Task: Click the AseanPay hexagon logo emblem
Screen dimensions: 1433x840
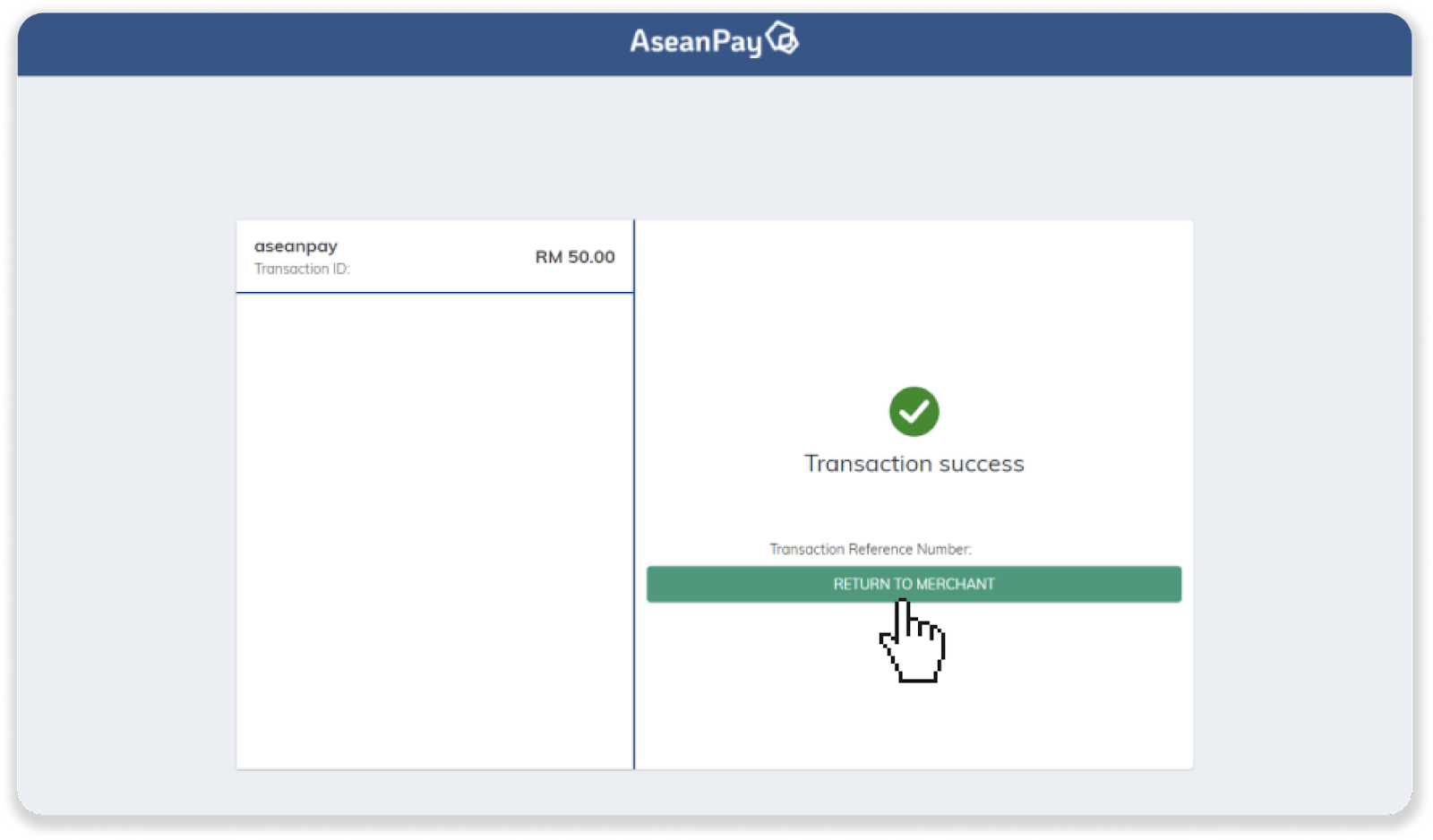Action: [783, 39]
